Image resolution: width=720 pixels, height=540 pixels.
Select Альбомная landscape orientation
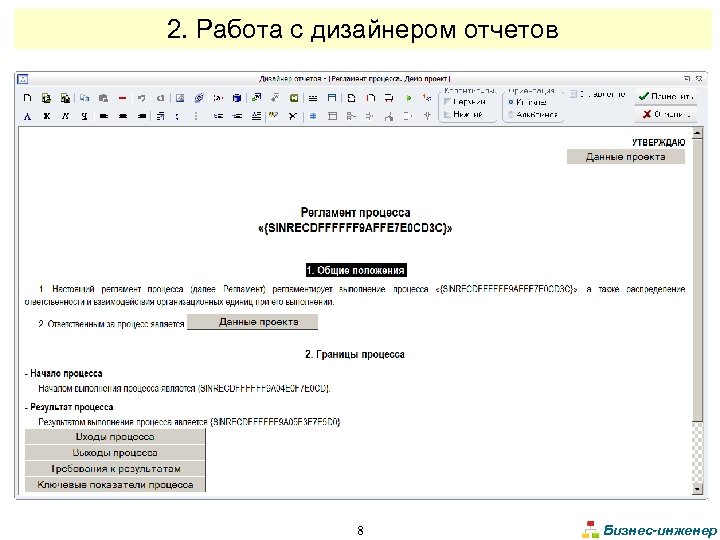(511, 114)
